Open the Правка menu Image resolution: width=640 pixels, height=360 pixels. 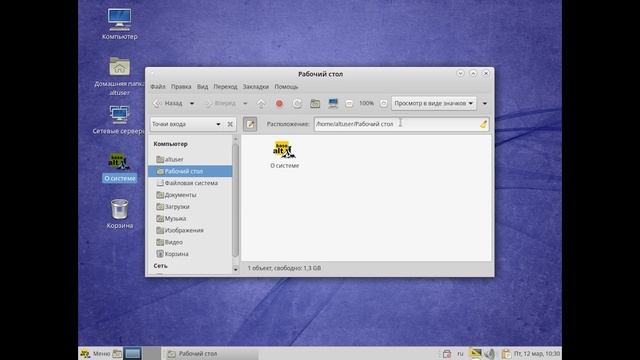tap(181, 87)
